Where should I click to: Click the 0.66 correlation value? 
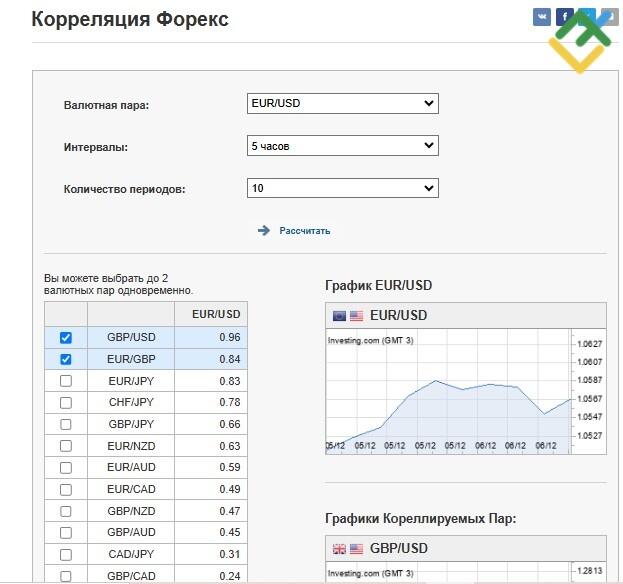(230, 424)
